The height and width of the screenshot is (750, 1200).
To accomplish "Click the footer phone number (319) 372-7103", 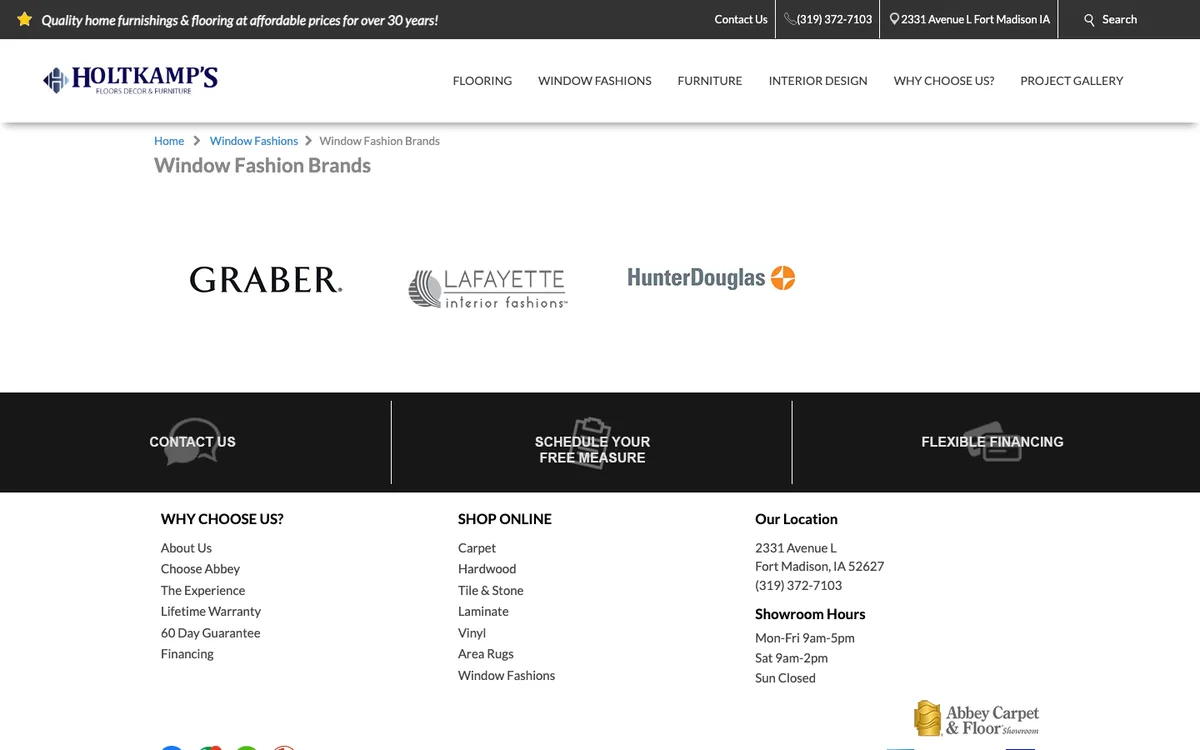I will (798, 586).
